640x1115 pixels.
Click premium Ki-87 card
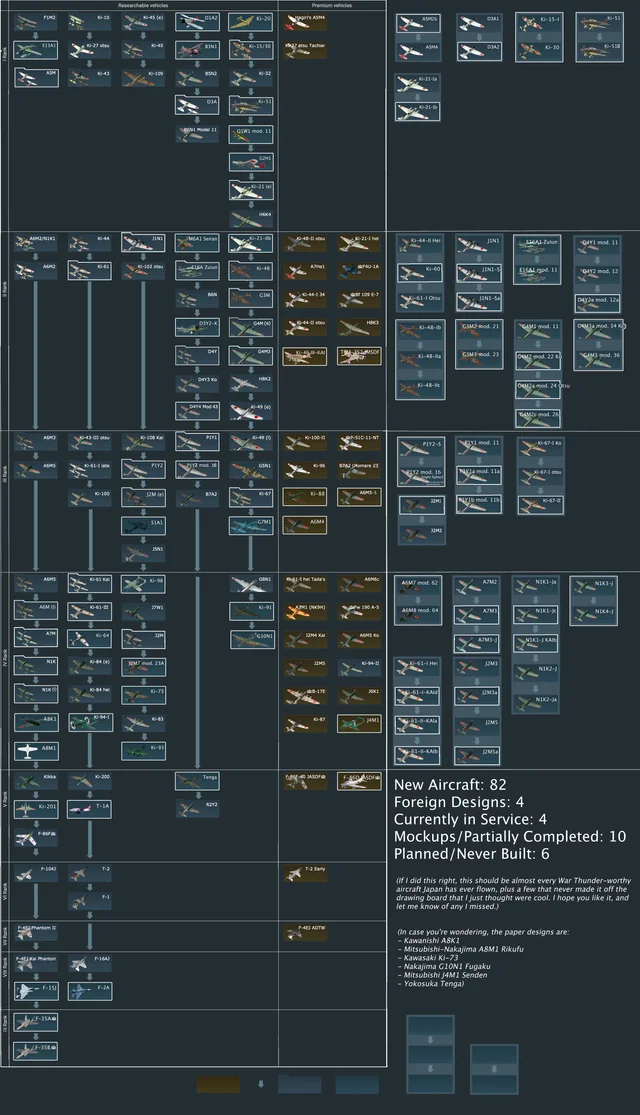point(305,724)
